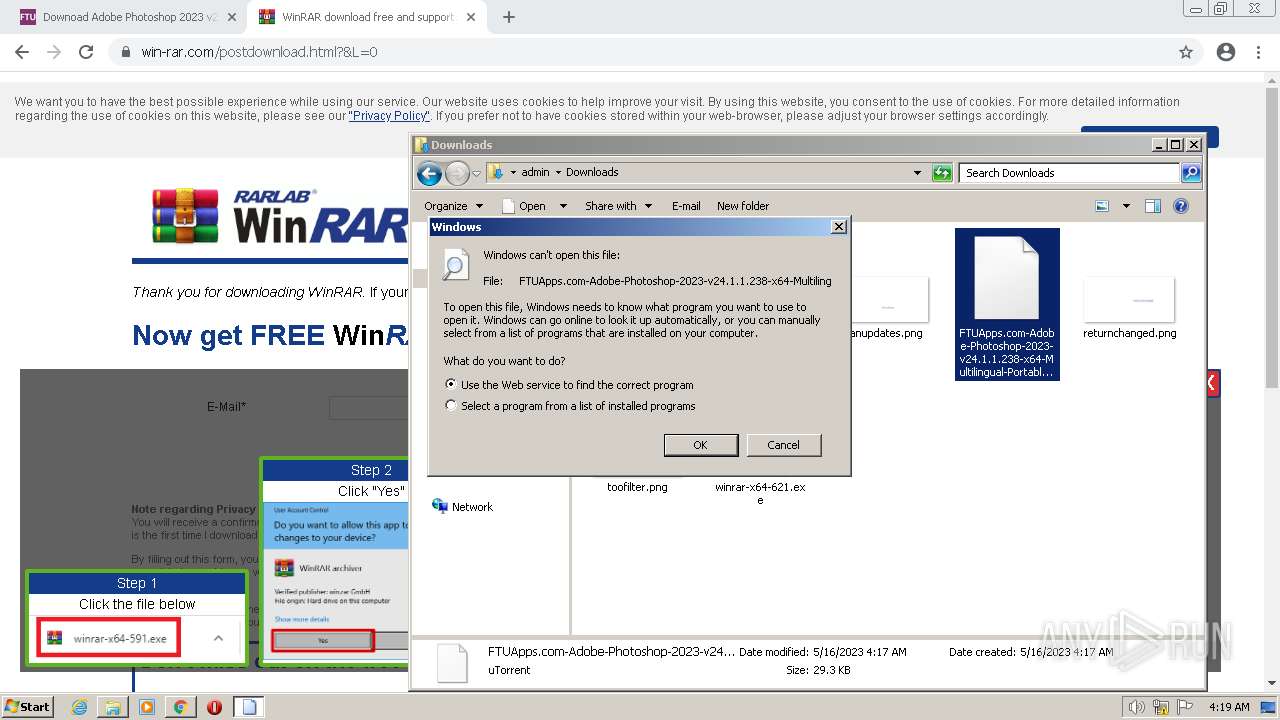Click the Chrome taskbar icon

(x=180, y=707)
